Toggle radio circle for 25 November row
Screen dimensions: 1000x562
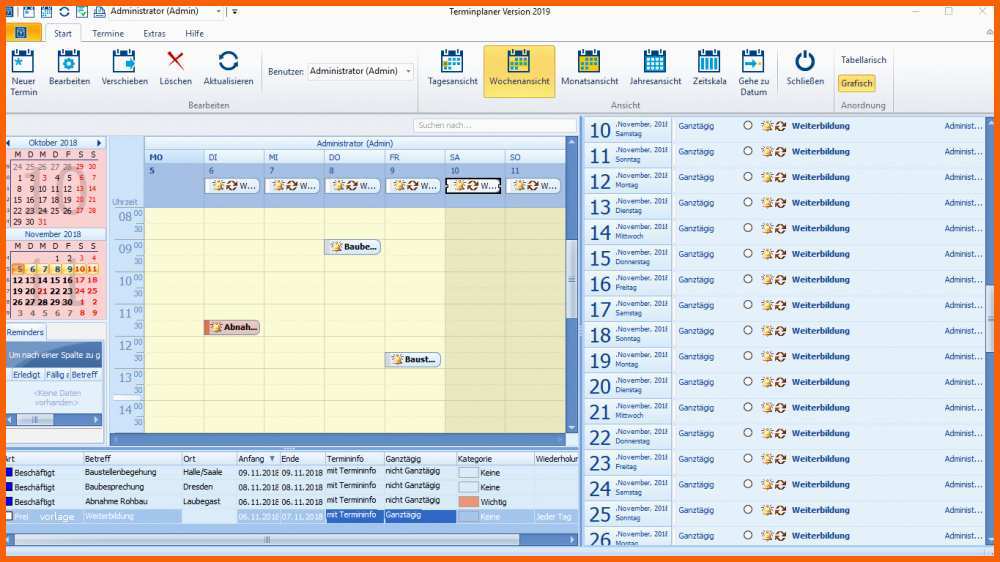[747, 510]
